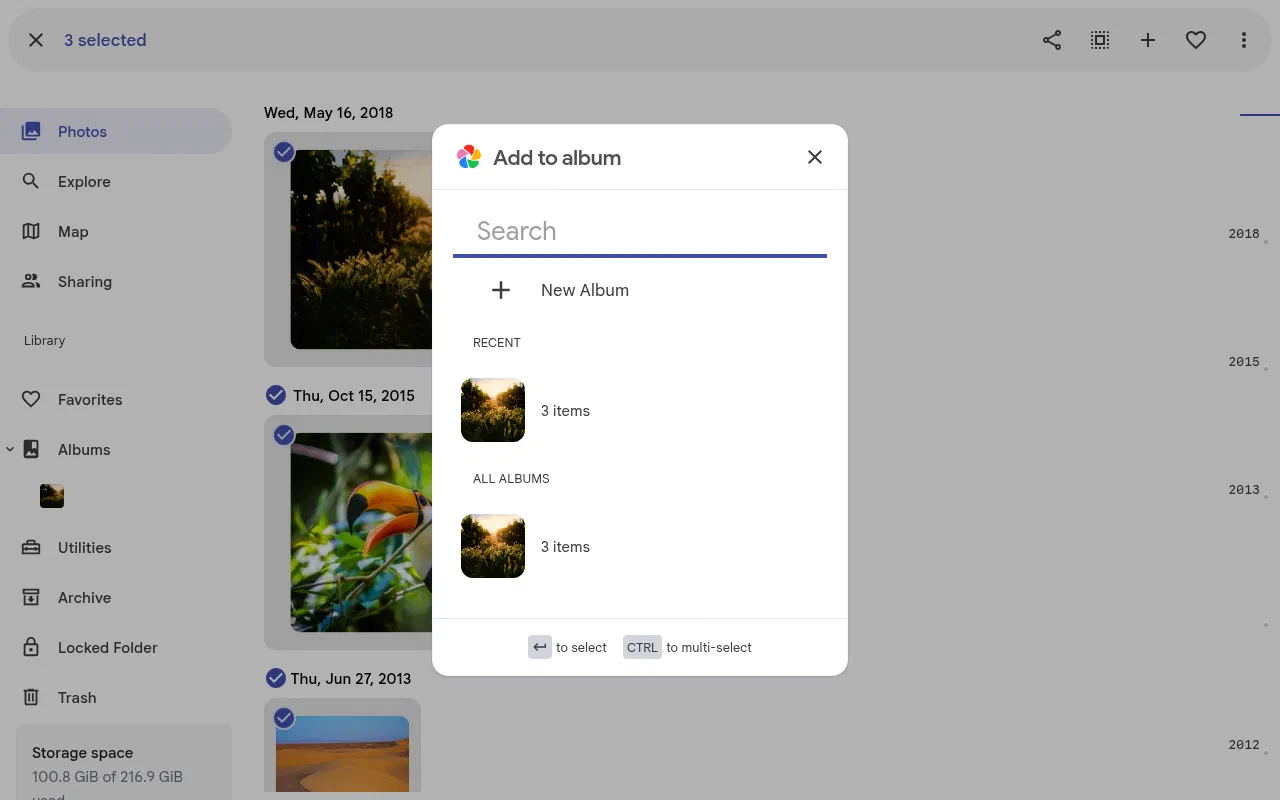Click the Search field in the album dialog

640,231
